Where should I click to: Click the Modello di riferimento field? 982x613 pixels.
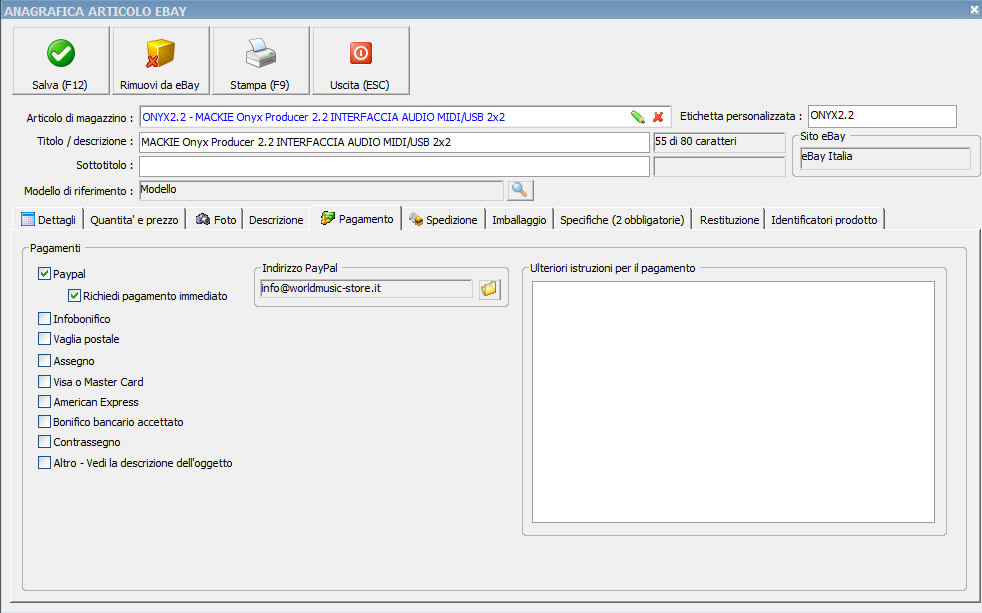click(x=321, y=190)
